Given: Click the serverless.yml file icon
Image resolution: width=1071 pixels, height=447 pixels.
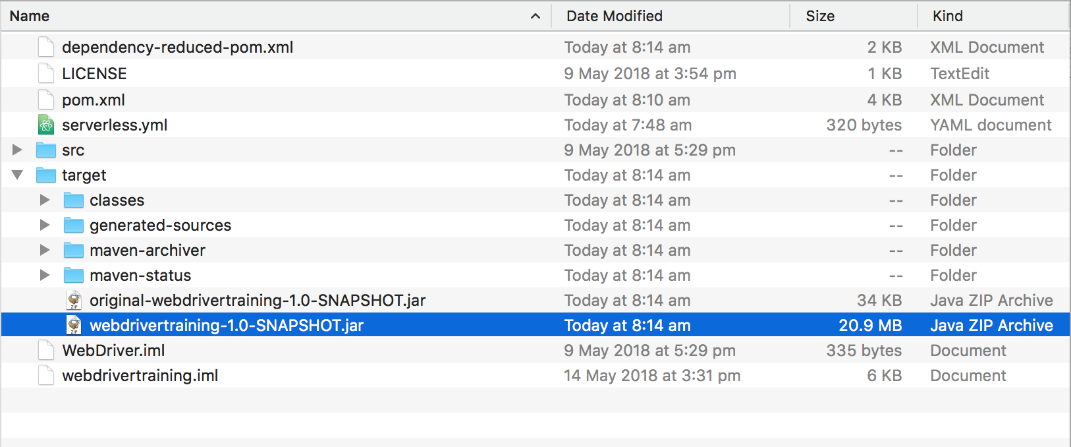Looking at the screenshot, I should coord(45,125).
